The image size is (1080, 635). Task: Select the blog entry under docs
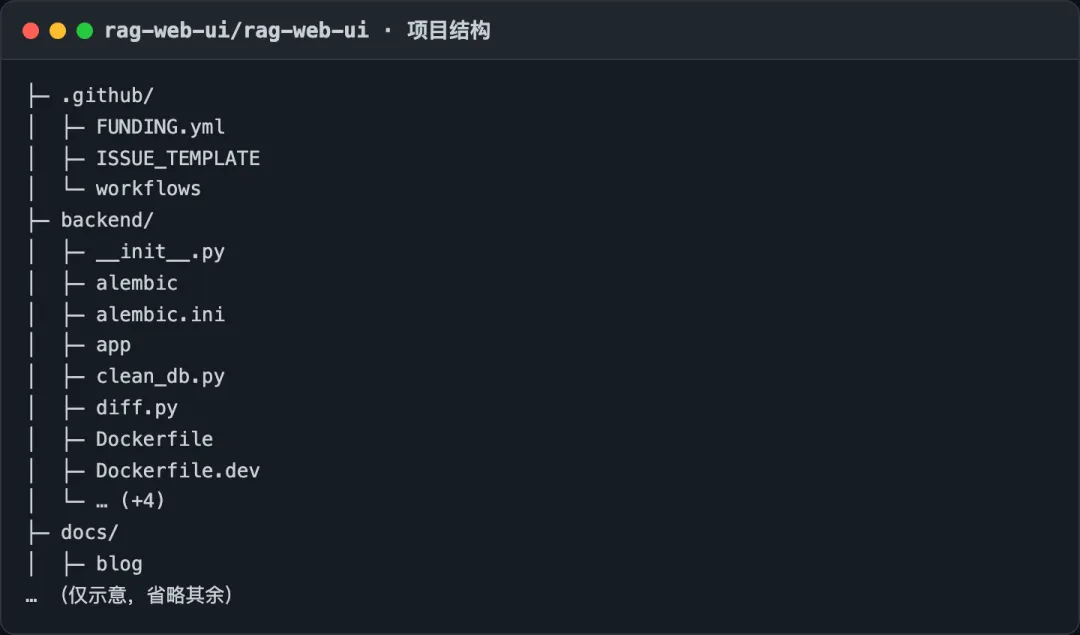pyautogui.click(x=119, y=564)
